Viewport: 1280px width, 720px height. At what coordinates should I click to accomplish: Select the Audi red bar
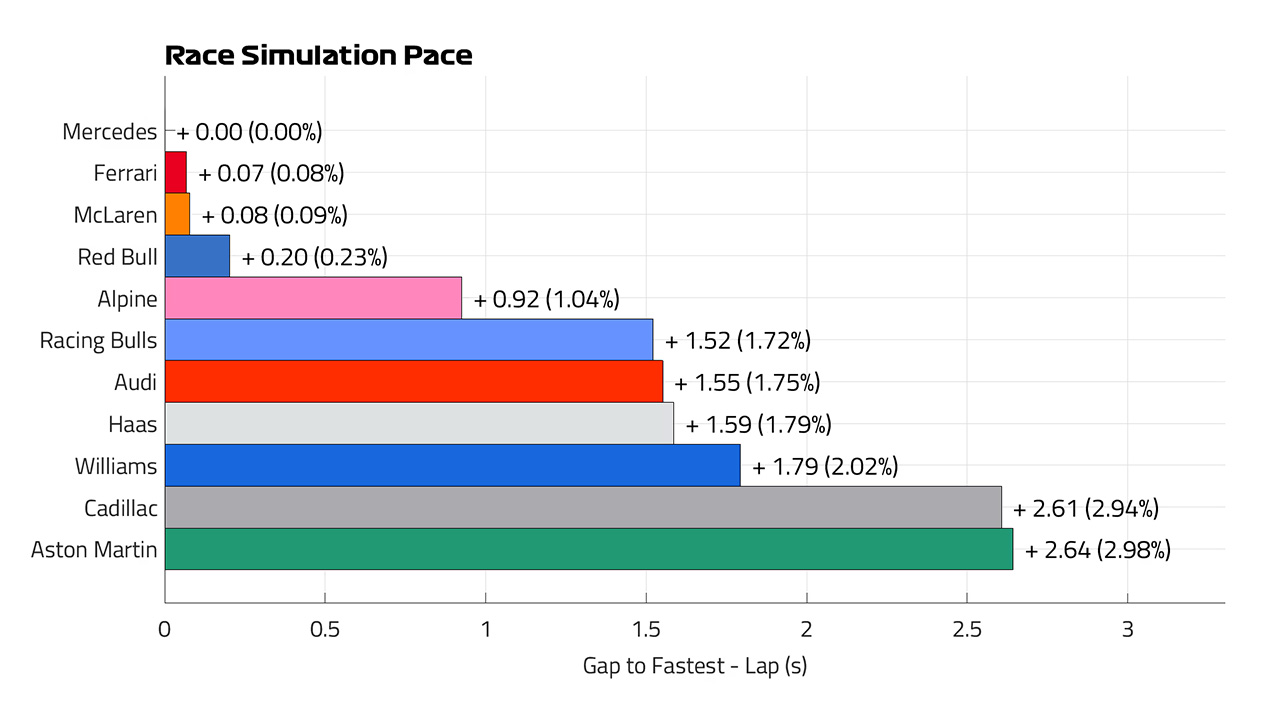(x=414, y=382)
